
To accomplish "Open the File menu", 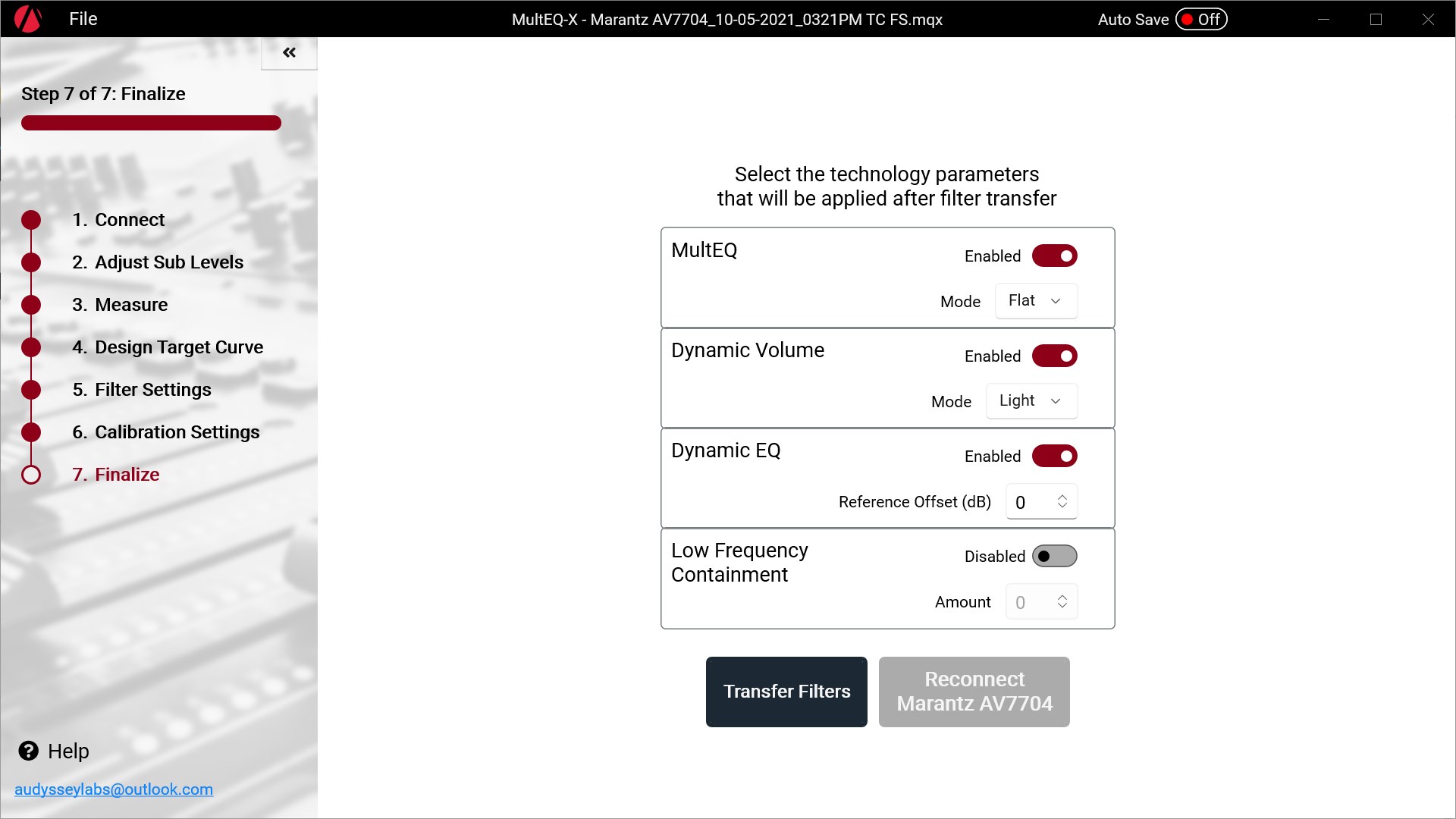I will coord(83,19).
